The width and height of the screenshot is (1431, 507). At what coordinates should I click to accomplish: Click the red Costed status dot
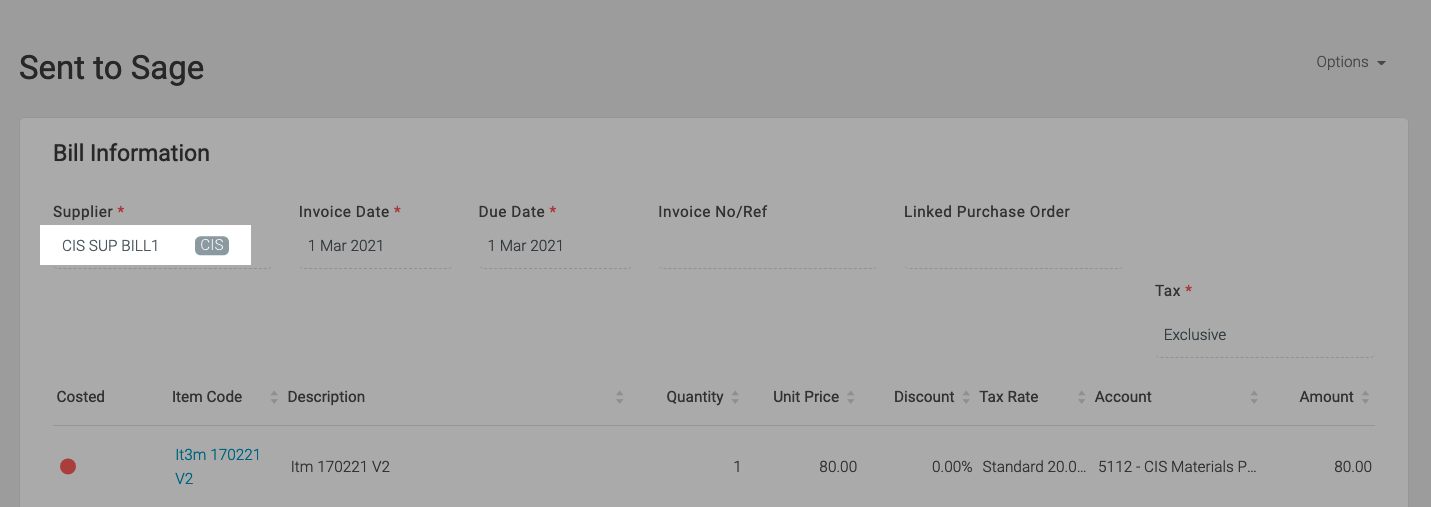click(68, 466)
